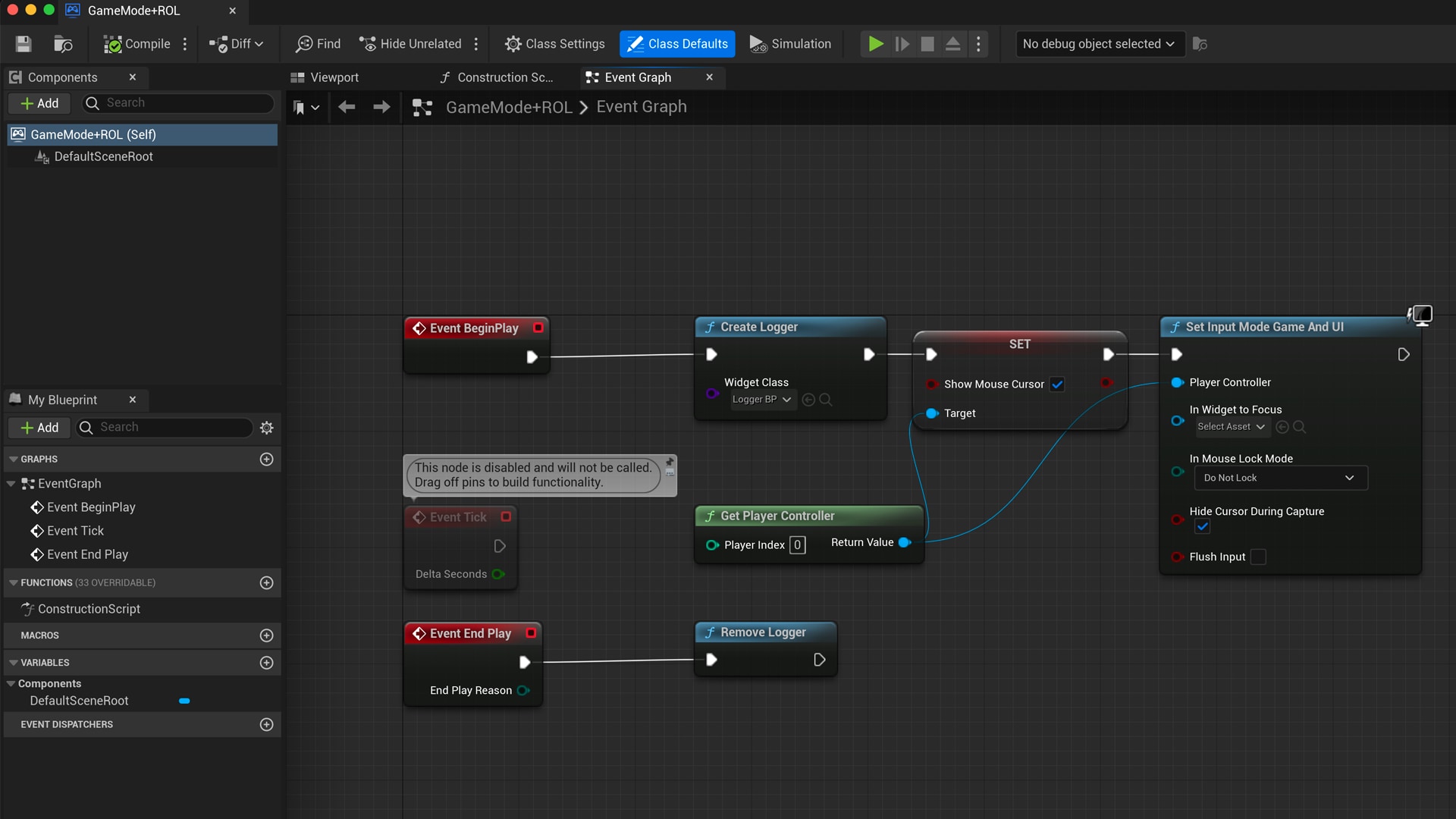Viewport: 1456px width, 819px height.
Task: Enable Flush Input checkbox
Action: point(1259,556)
